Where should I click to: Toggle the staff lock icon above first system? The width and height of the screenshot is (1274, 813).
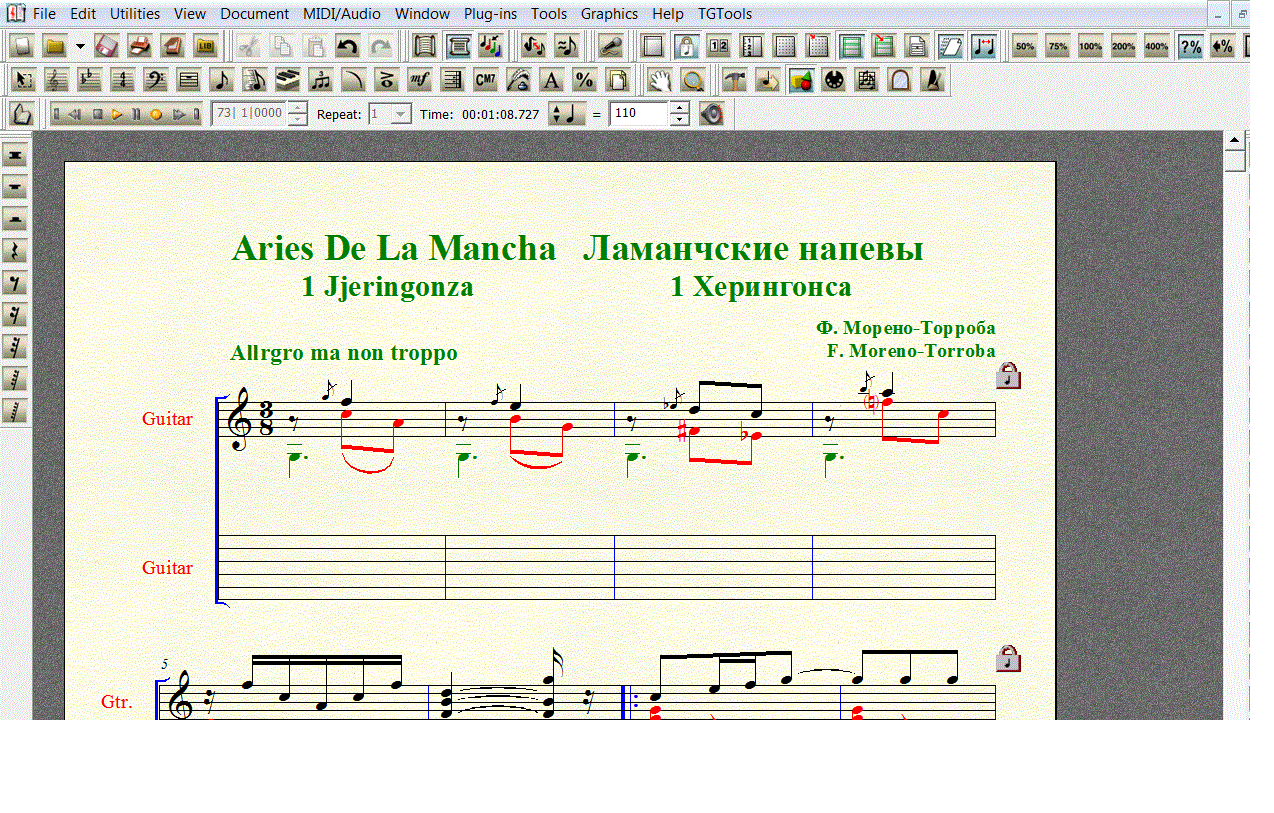tap(1008, 376)
